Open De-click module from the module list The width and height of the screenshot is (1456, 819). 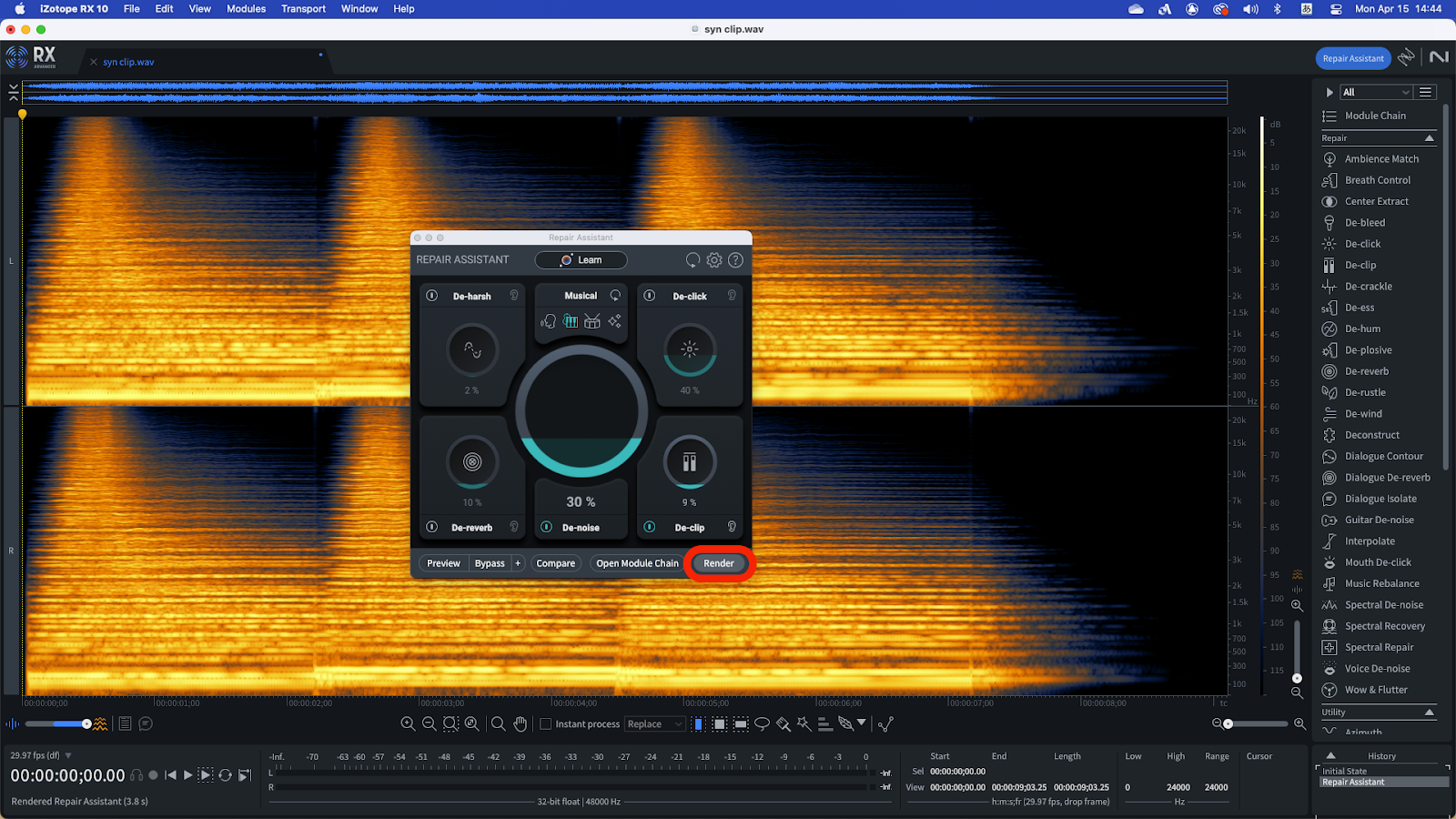click(x=1362, y=244)
